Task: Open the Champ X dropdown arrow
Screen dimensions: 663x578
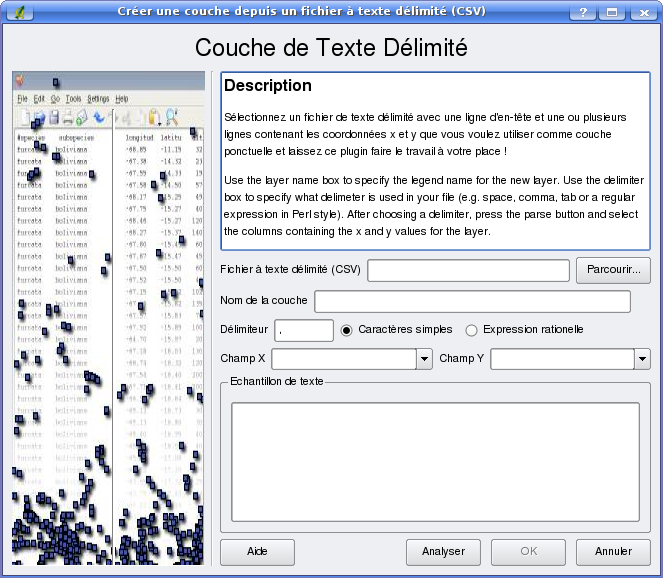Action: point(424,359)
